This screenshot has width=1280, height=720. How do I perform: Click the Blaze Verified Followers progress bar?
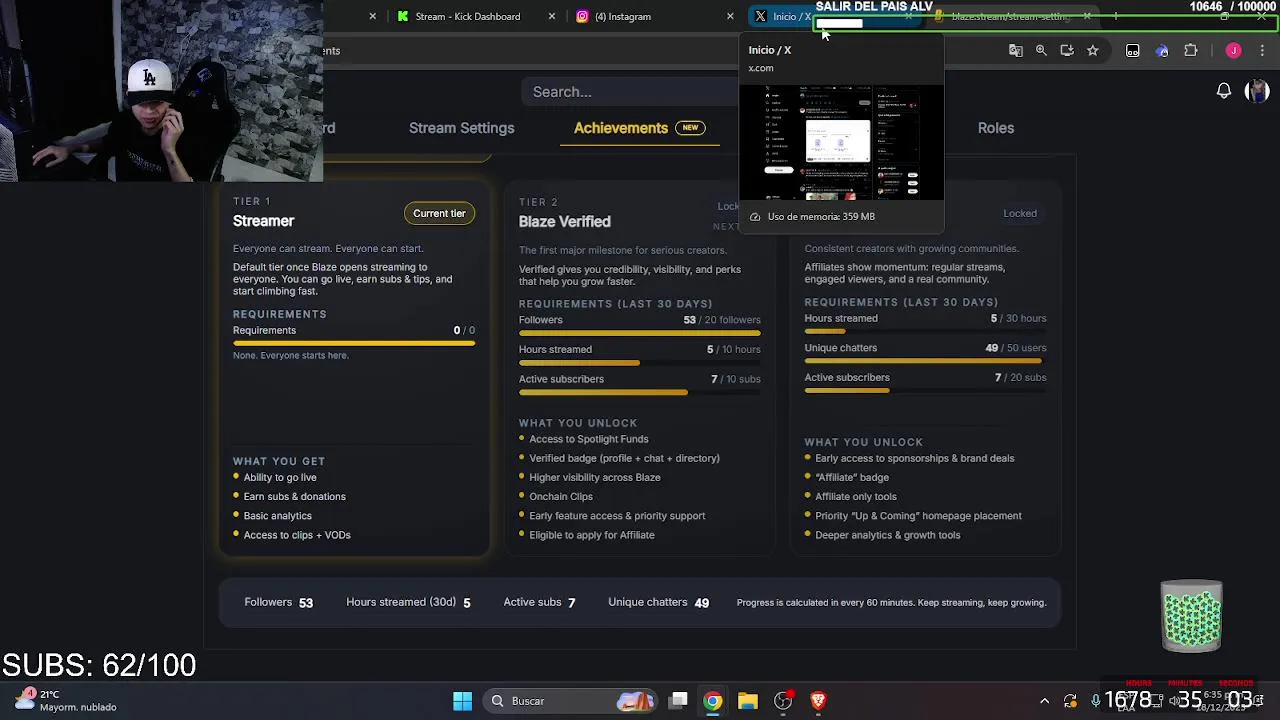pos(640,333)
